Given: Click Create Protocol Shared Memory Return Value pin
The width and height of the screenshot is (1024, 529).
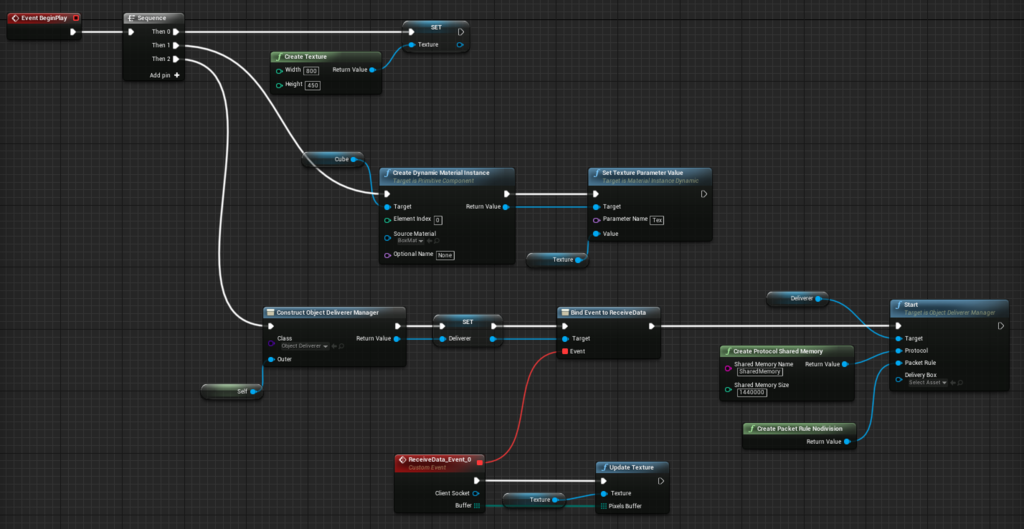Looking at the screenshot, I should (844, 364).
